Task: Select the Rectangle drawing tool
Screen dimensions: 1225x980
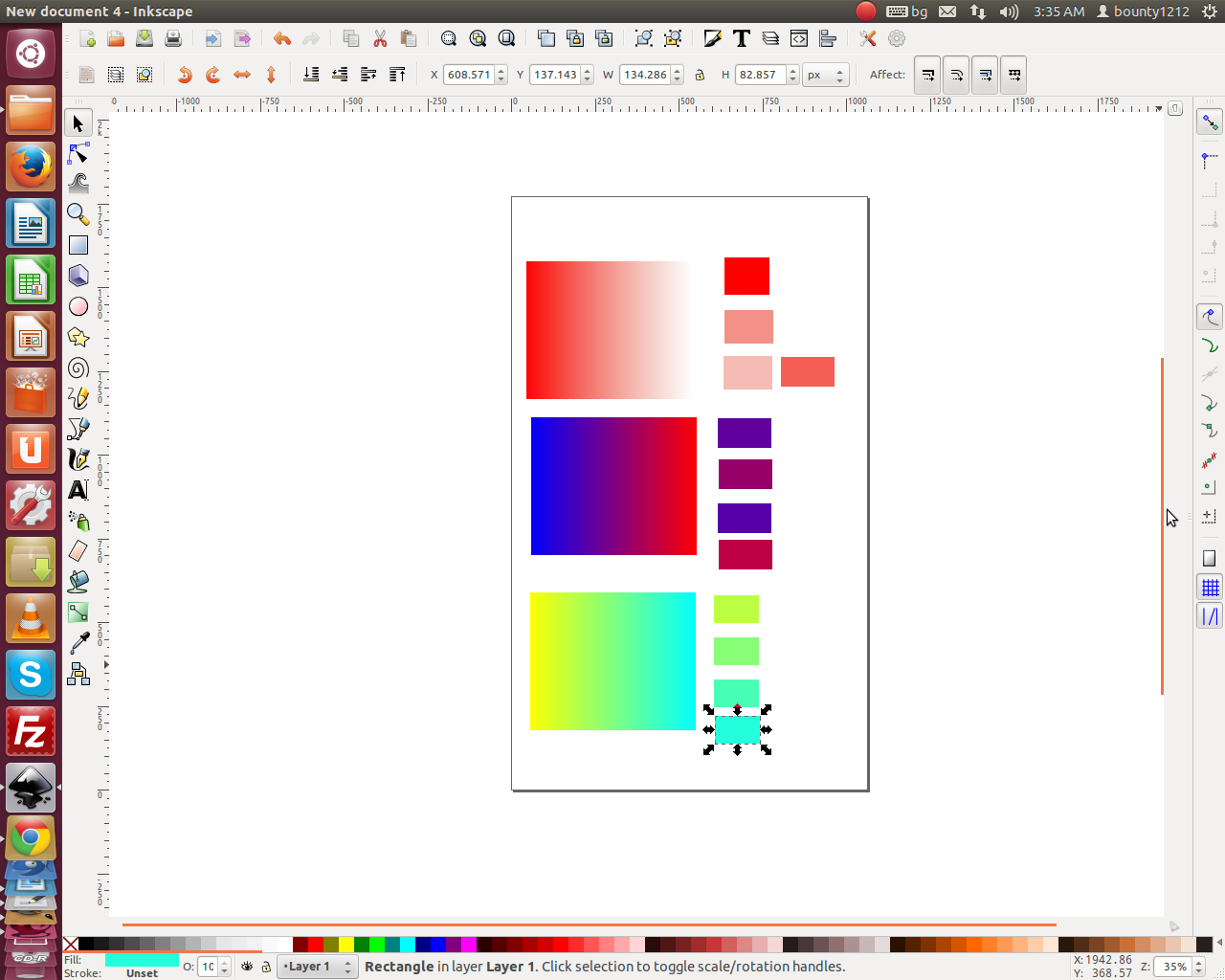Action: point(78,245)
